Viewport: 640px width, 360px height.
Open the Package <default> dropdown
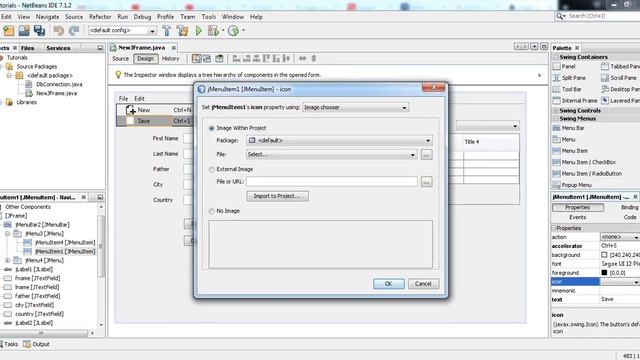point(339,140)
